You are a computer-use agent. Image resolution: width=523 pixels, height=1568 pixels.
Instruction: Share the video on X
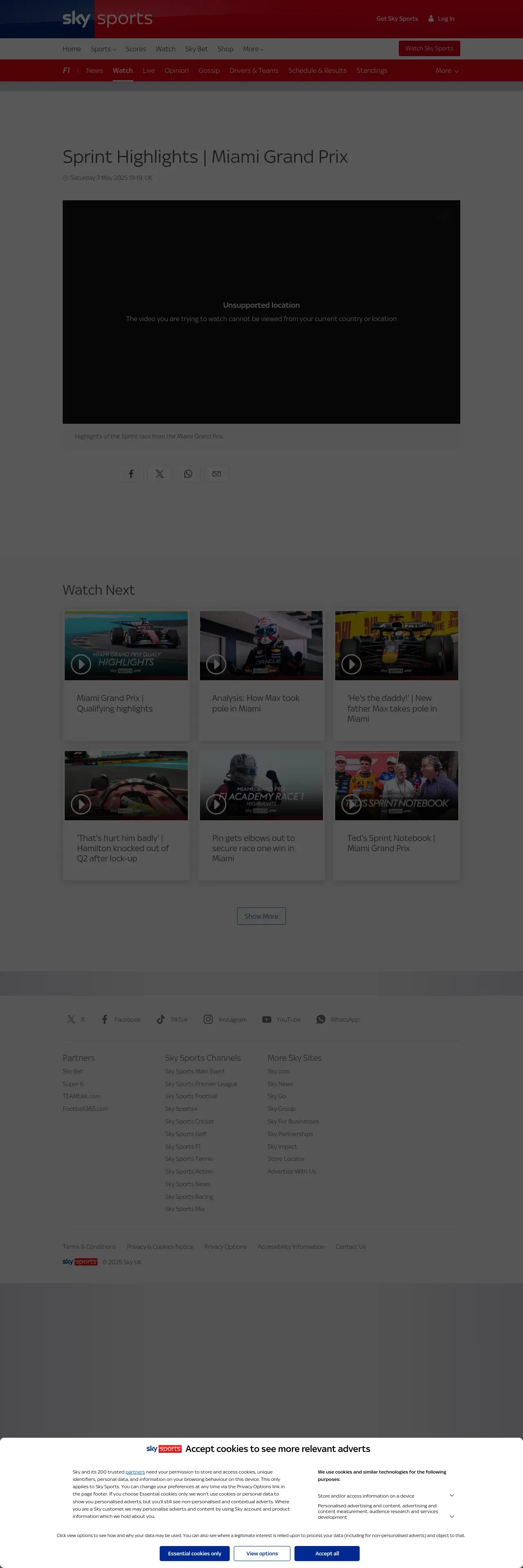160,473
